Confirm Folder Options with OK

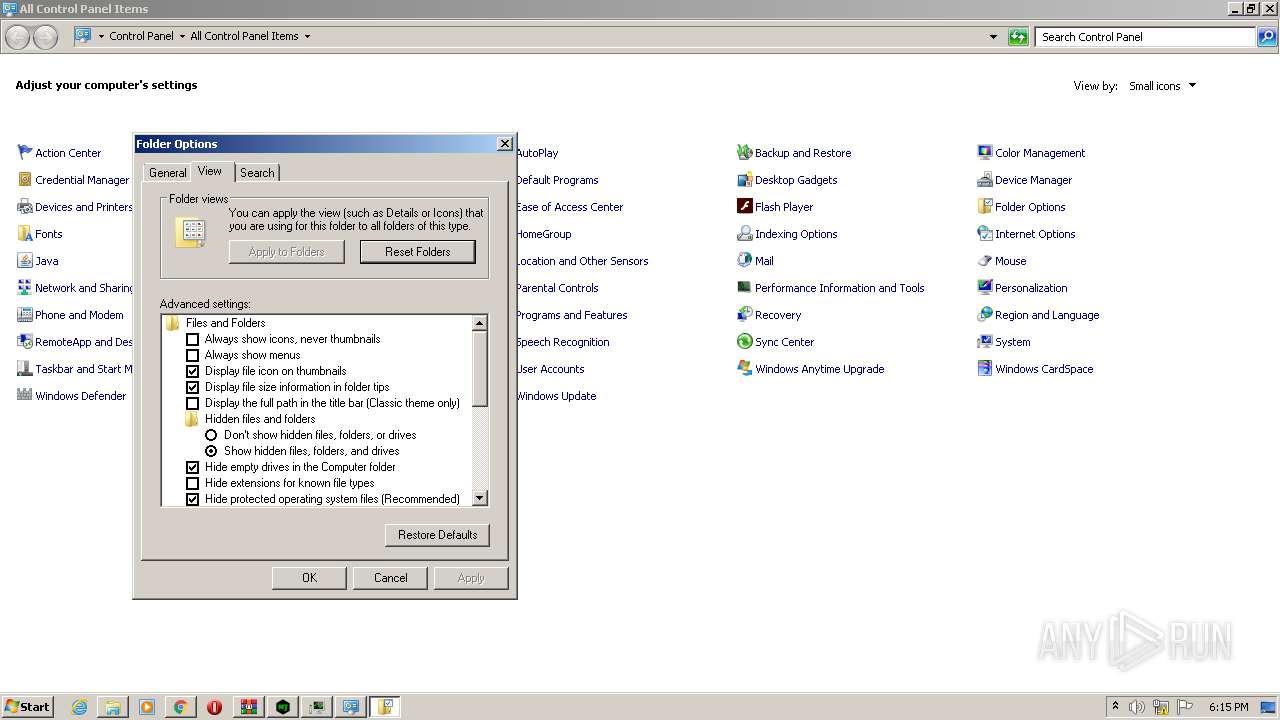coord(309,578)
